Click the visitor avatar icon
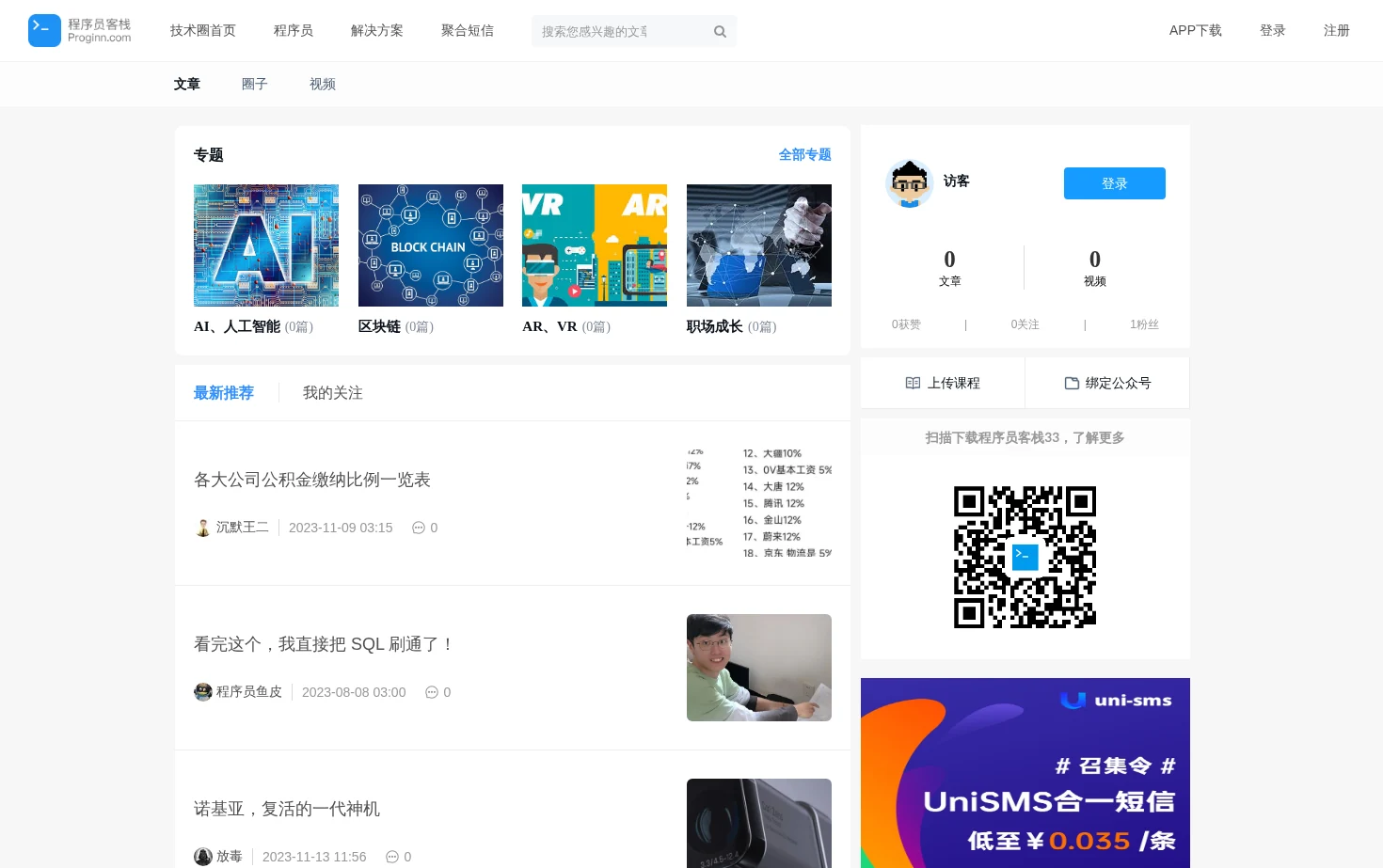Viewport: 1383px width, 868px height. [909, 183]
